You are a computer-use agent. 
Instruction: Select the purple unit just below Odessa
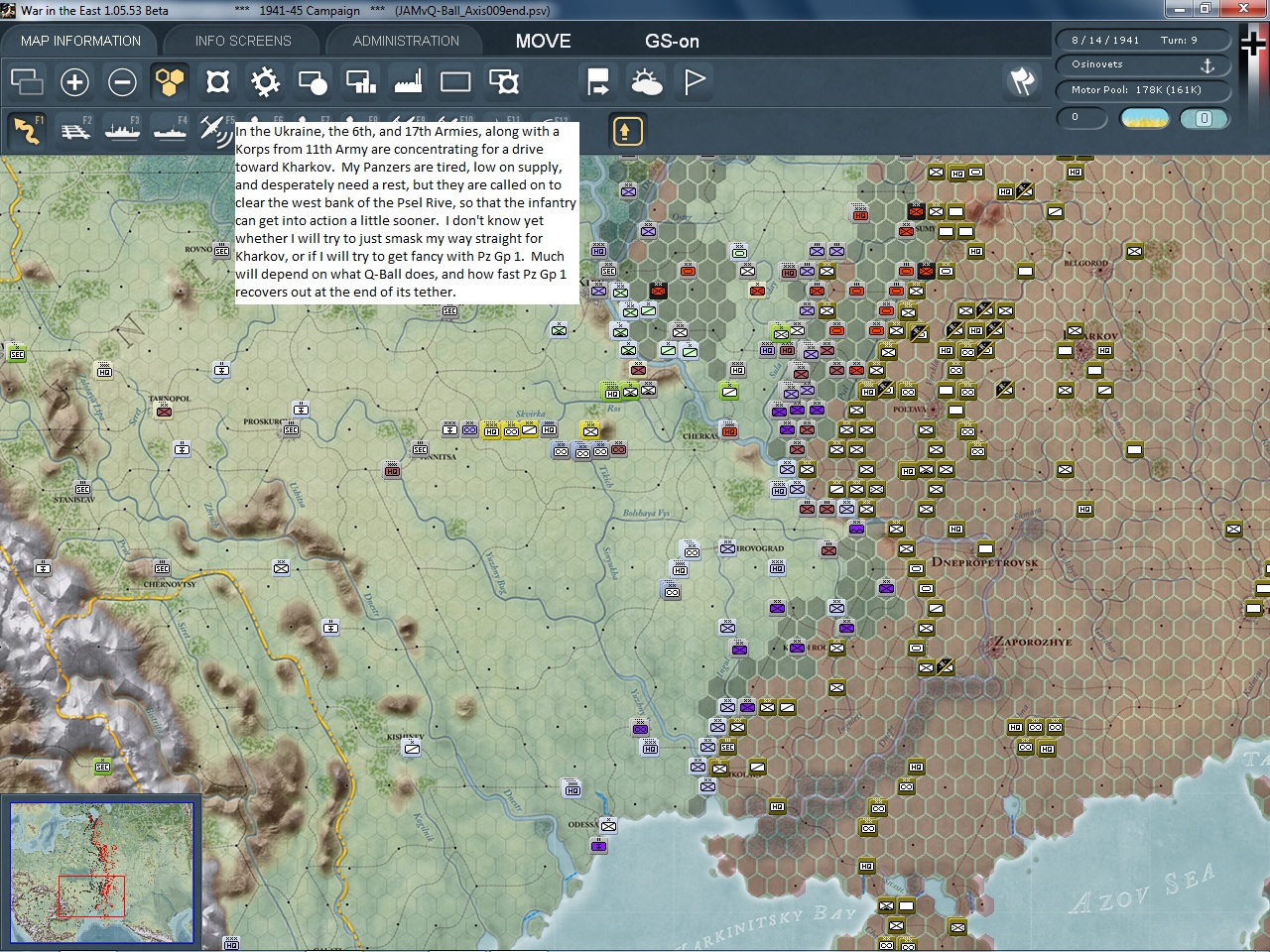tap(598, 845)
